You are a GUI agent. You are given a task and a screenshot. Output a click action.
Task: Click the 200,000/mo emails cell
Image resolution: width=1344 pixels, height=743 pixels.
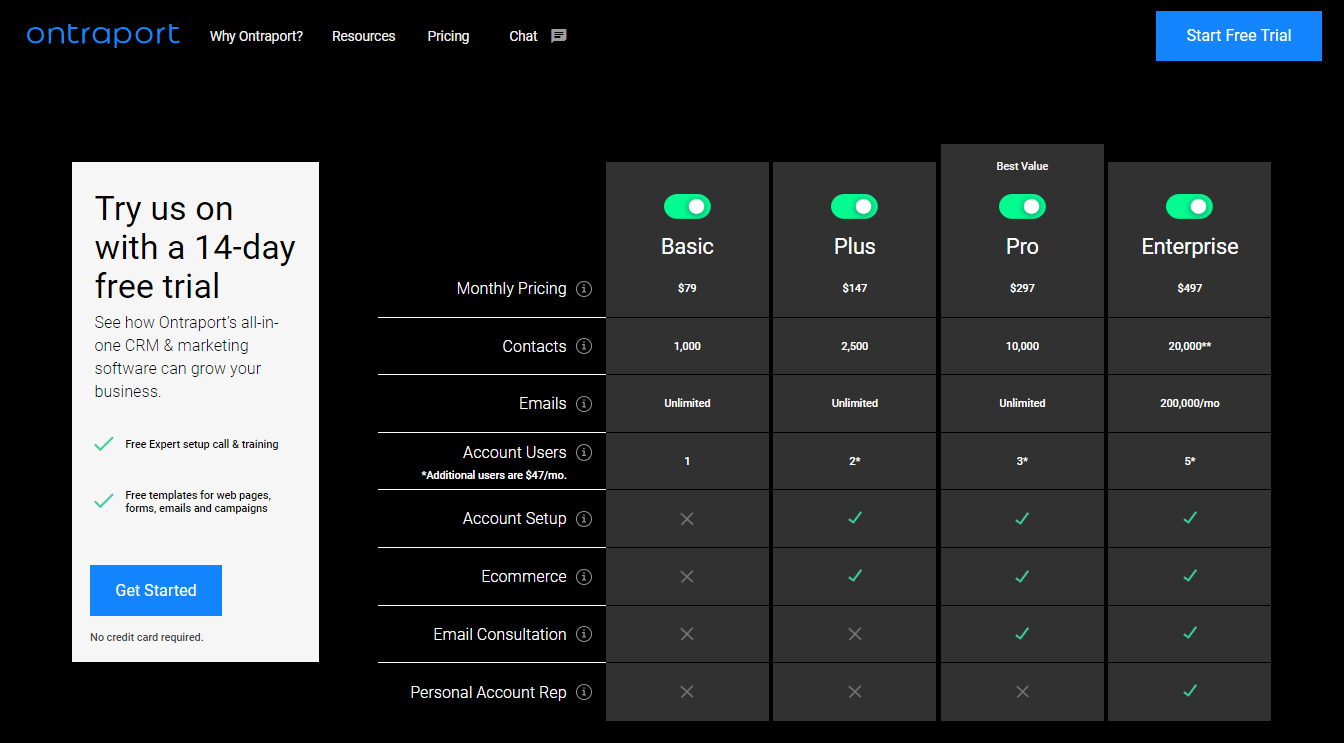click(1189, 403)
